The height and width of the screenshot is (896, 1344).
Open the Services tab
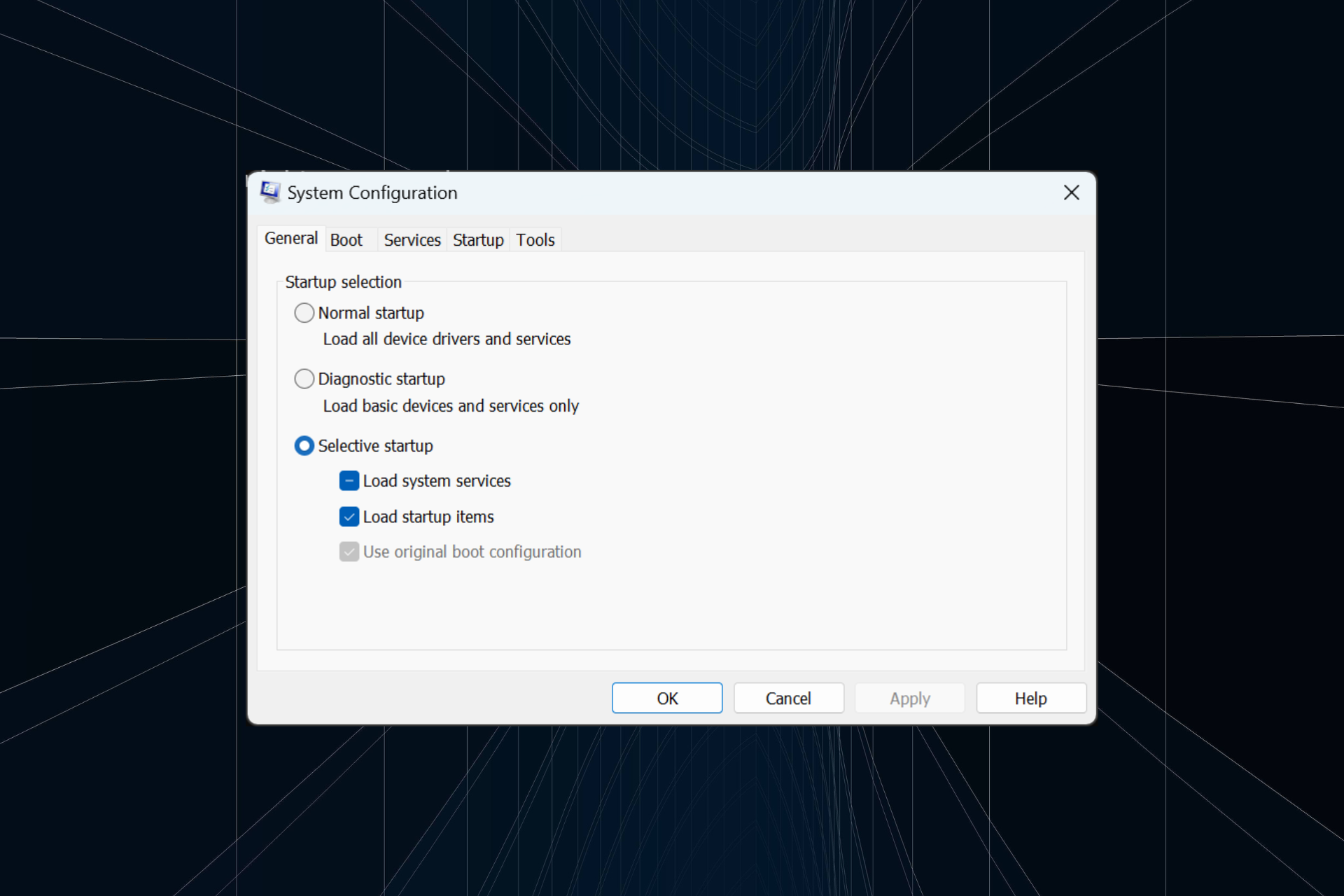412,239
